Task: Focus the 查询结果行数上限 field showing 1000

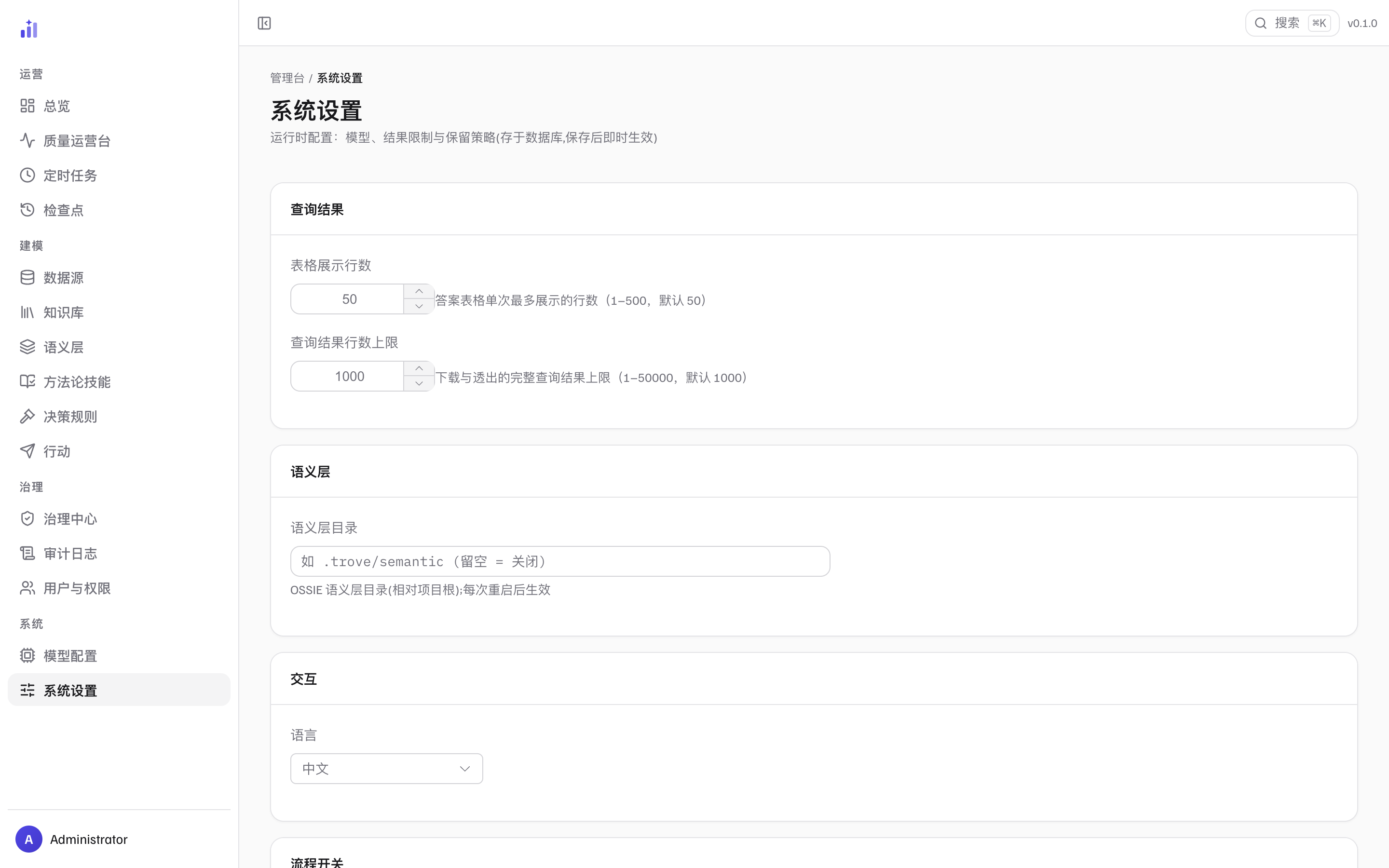Action: 348,376
